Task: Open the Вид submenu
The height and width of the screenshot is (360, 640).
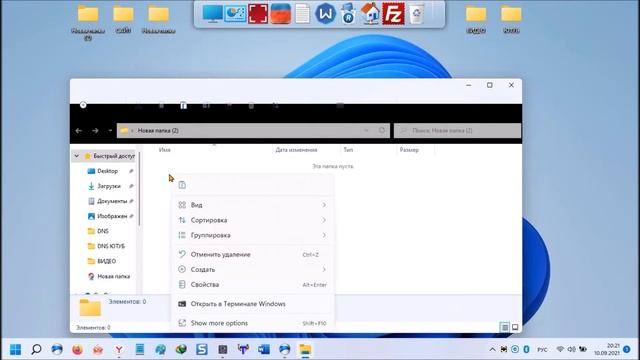Action: click(253, 205)
